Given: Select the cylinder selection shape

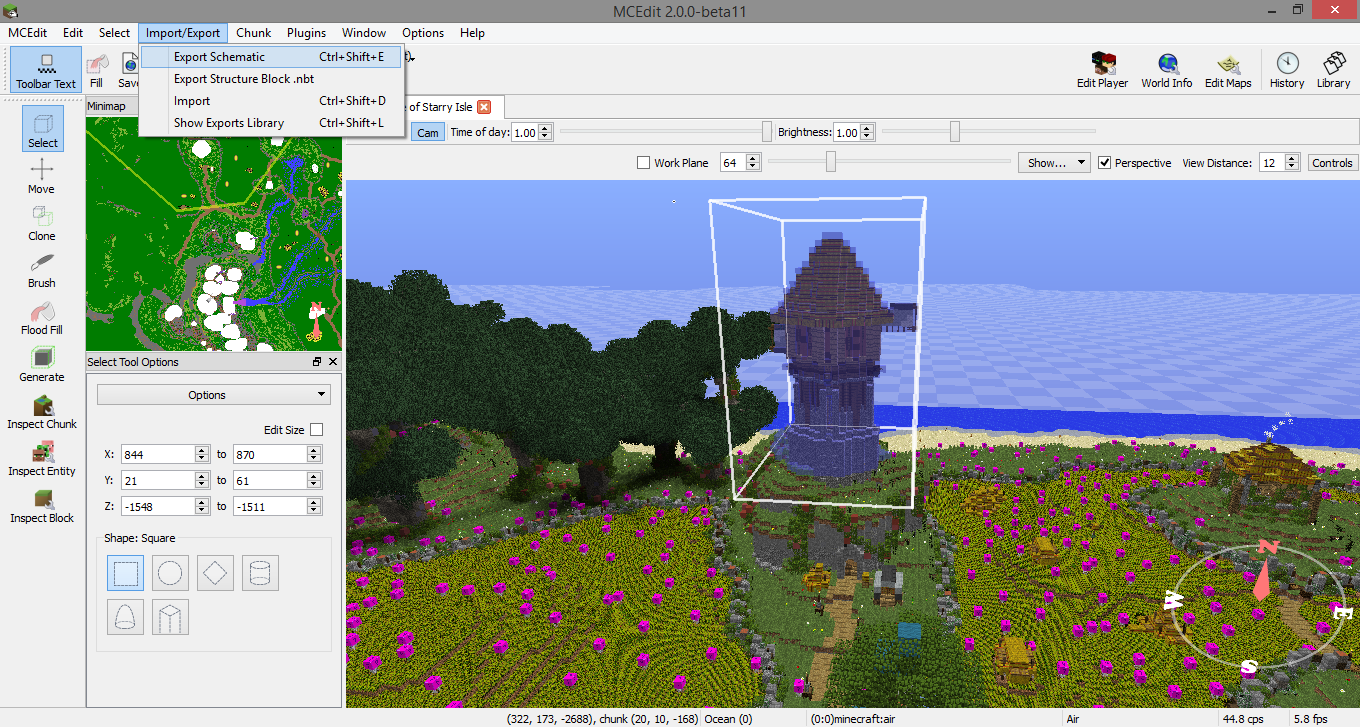Looking at the screenshot, I should click(260, 573).
